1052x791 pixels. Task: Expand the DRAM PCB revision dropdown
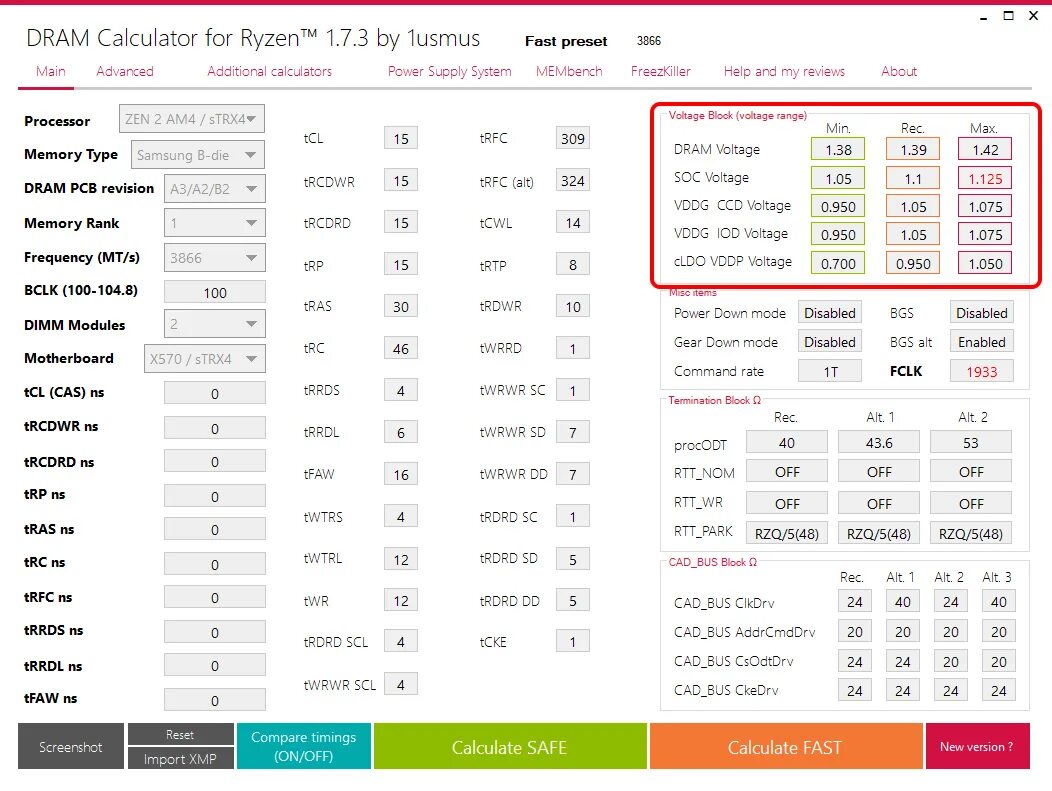coord(213,188)
